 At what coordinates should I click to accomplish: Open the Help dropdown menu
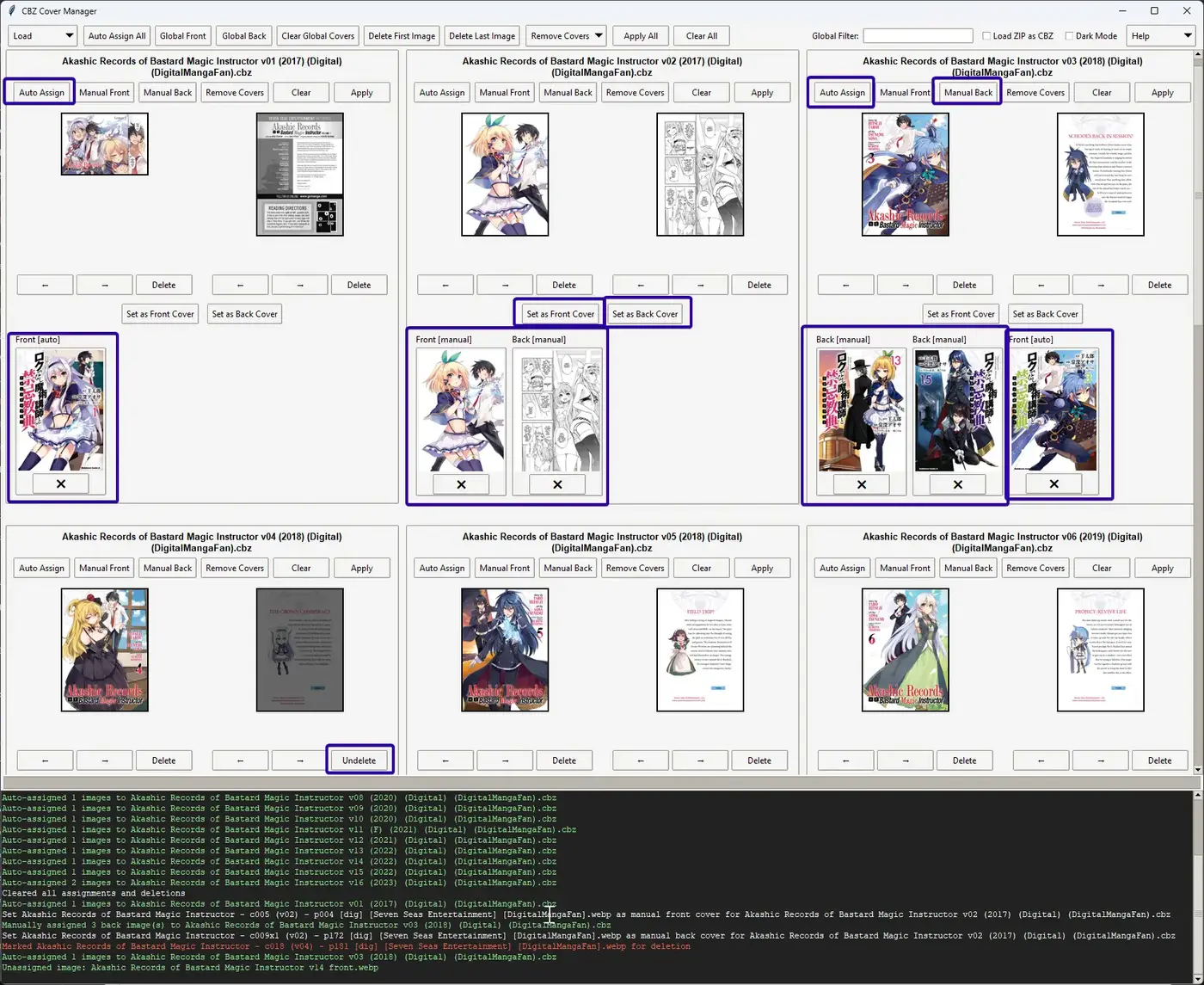(x=1161, y=36)
